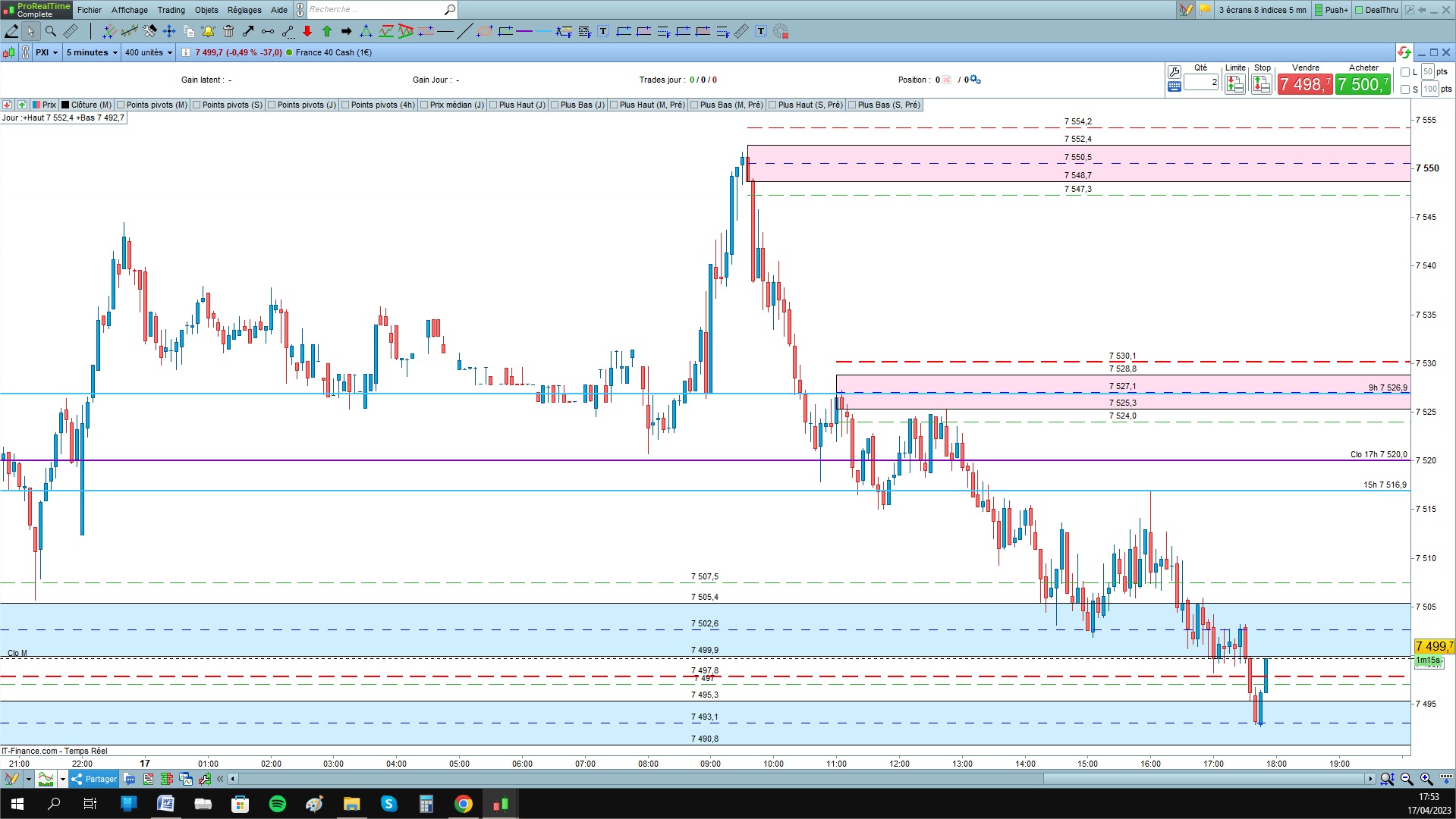
Task: Activate the cursor pointer tool
Action: pos(30,31)
